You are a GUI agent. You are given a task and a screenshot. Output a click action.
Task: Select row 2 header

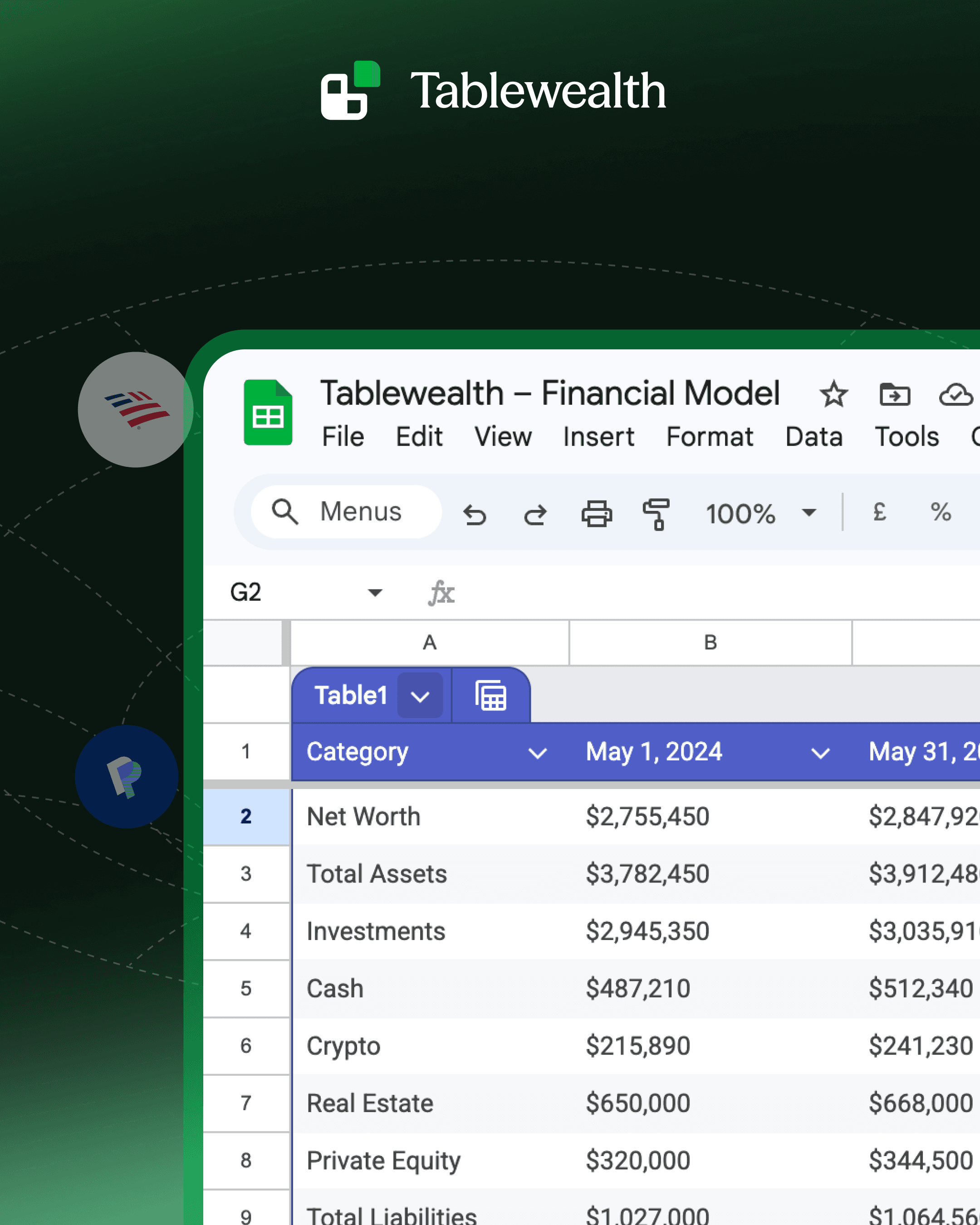(x=246, y=817)
